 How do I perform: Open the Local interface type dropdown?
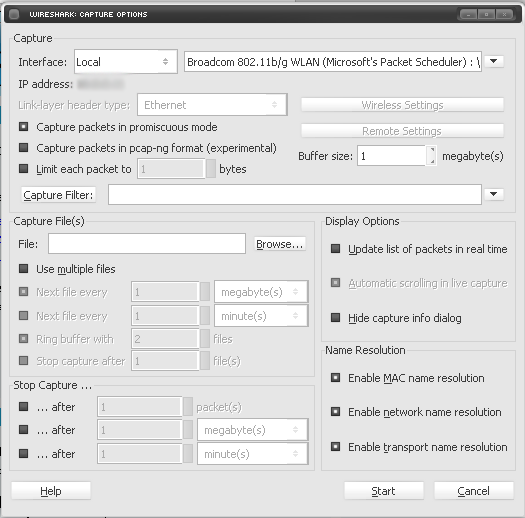click(x=126, y=62)
